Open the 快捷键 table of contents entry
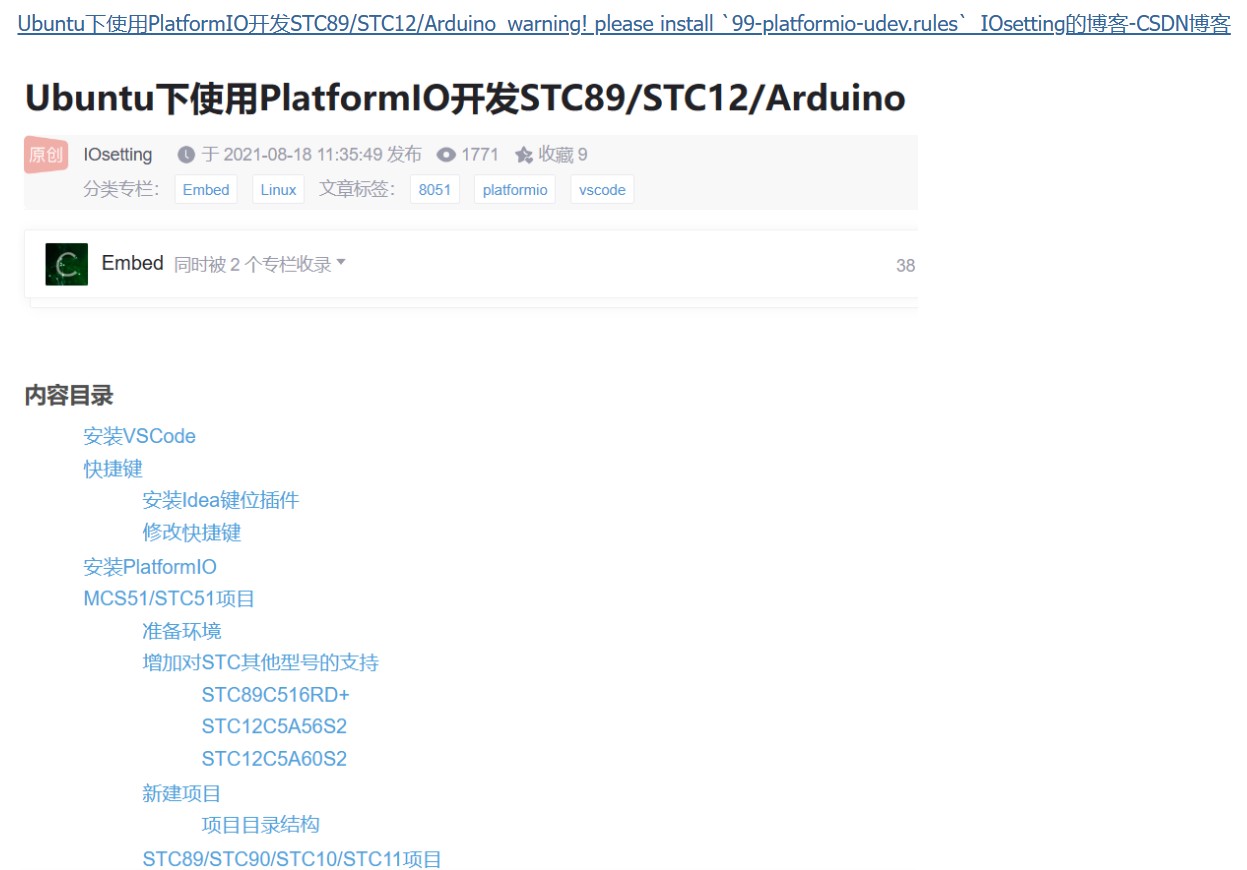Image resolution: width=1247 pixels, height=870 pixels. pyautogui.click(x=112, y=469)
